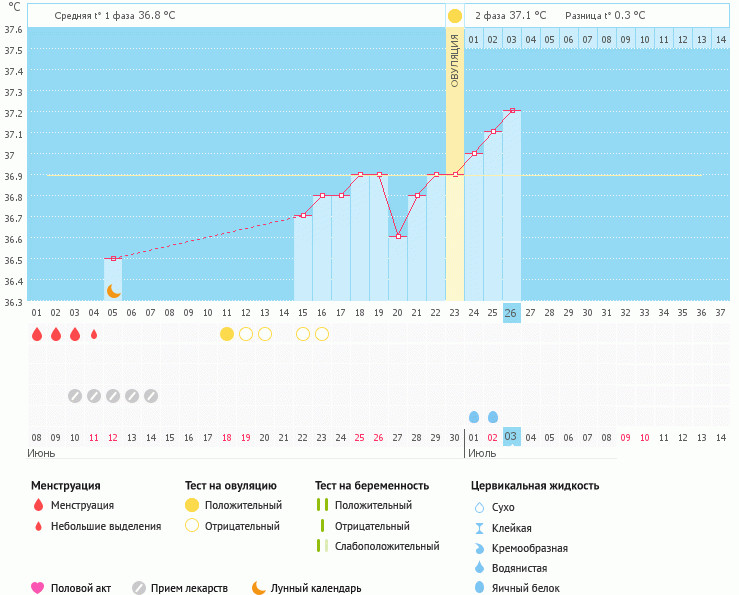Click the gray medication icon in the legend
This screenshot has height=595, width=739.
(x=139, y=588)
